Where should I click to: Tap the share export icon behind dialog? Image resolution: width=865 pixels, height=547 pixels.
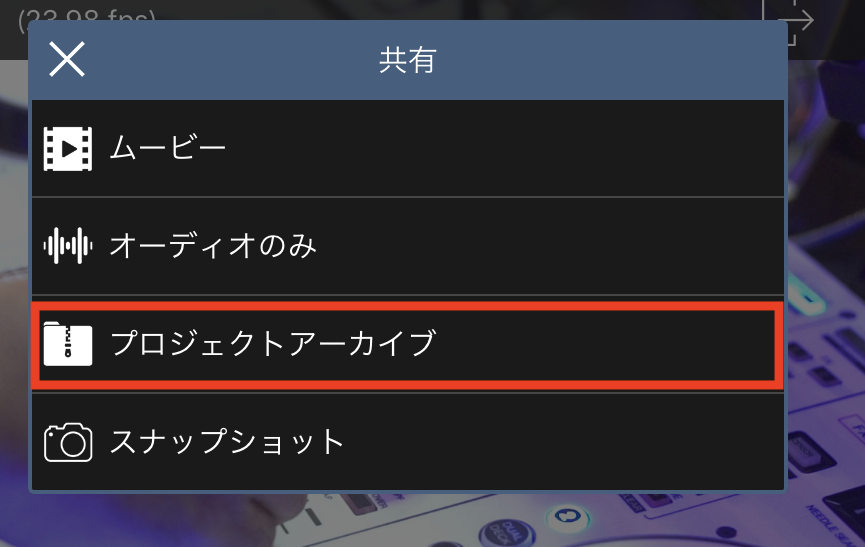(x=795, y=22)
